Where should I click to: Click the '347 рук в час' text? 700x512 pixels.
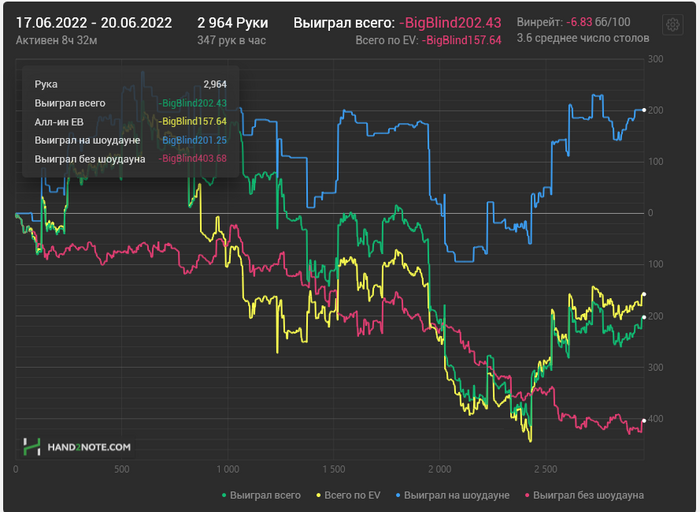click(x=231, y=40)
